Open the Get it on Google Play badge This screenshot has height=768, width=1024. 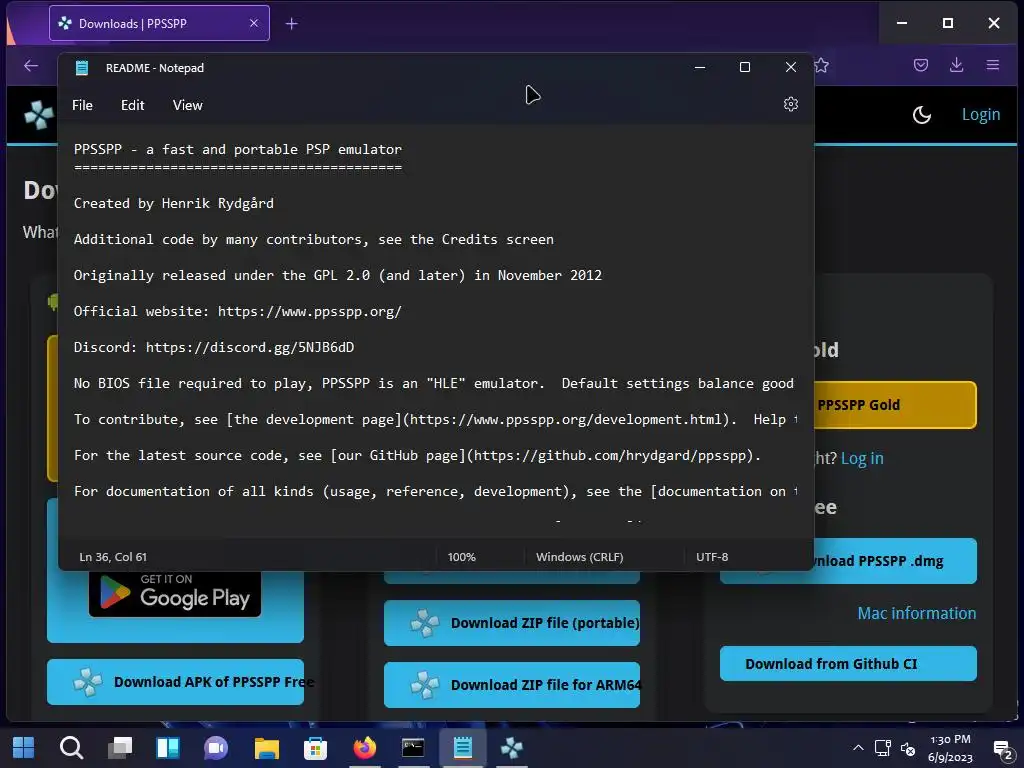pyautogui.click(x=175, y=593)
